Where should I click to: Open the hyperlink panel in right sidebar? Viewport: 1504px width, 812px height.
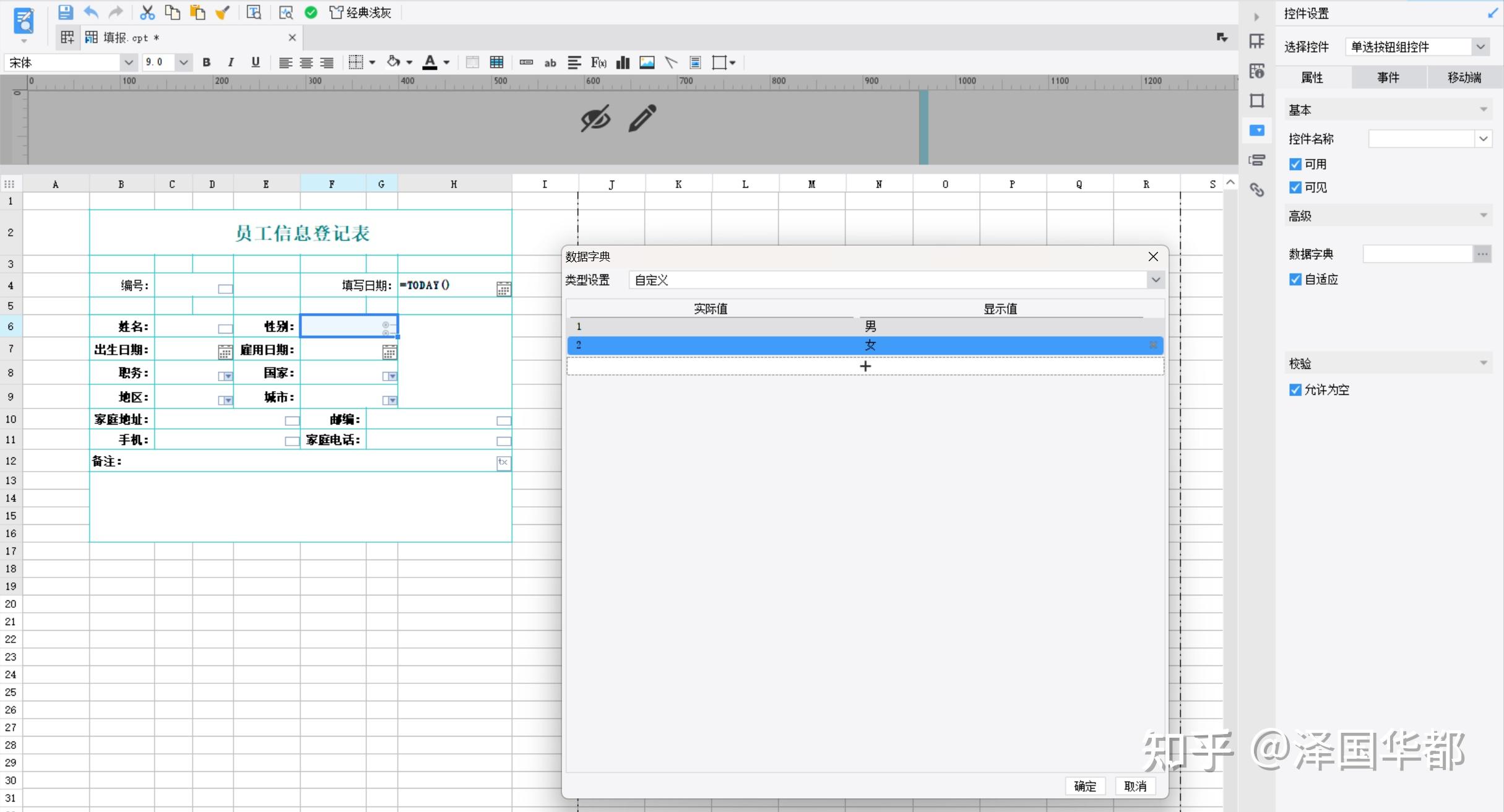[1256, 189]
